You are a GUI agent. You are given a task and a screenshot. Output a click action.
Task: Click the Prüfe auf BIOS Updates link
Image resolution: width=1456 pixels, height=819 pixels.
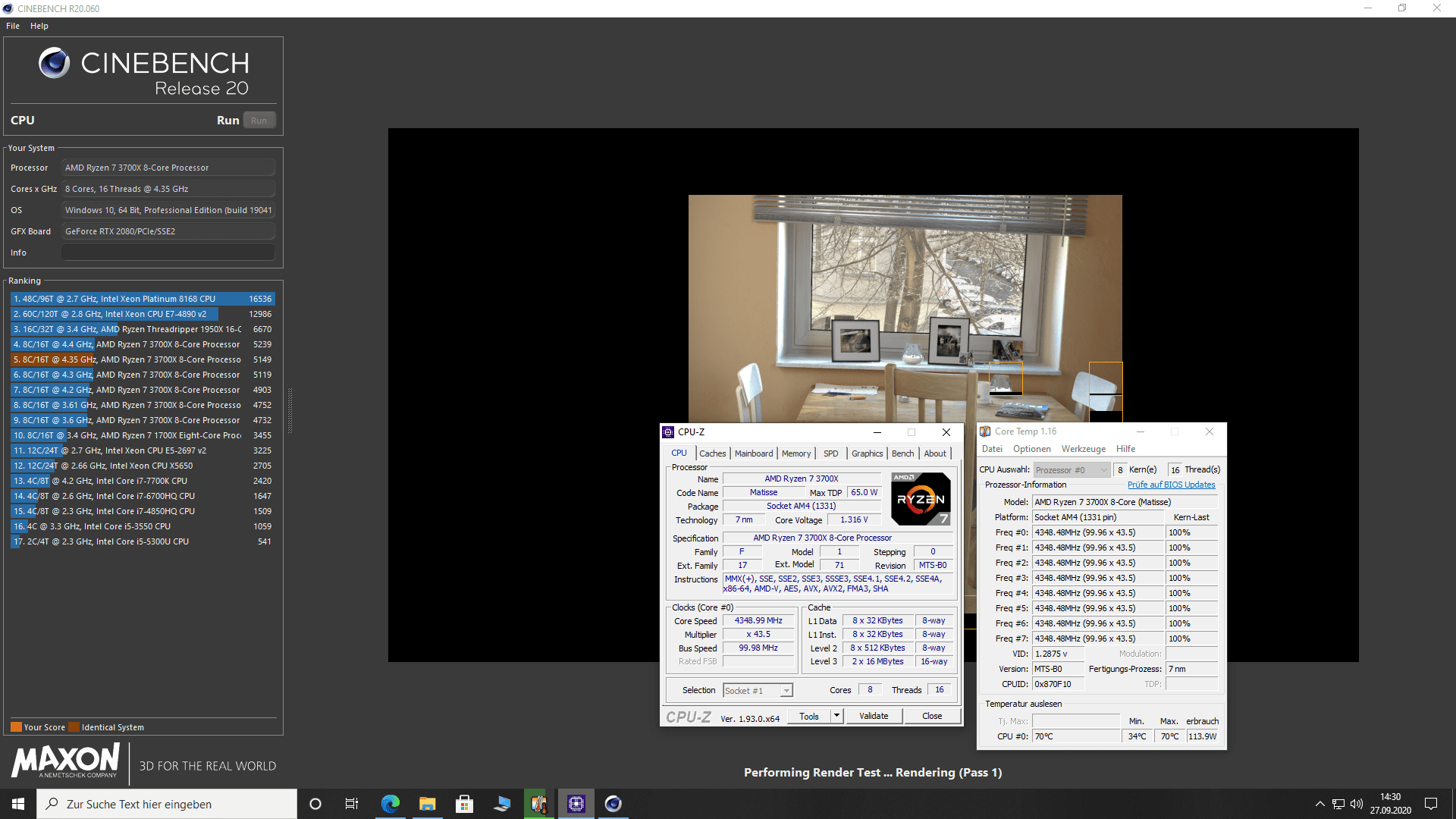1170,485
